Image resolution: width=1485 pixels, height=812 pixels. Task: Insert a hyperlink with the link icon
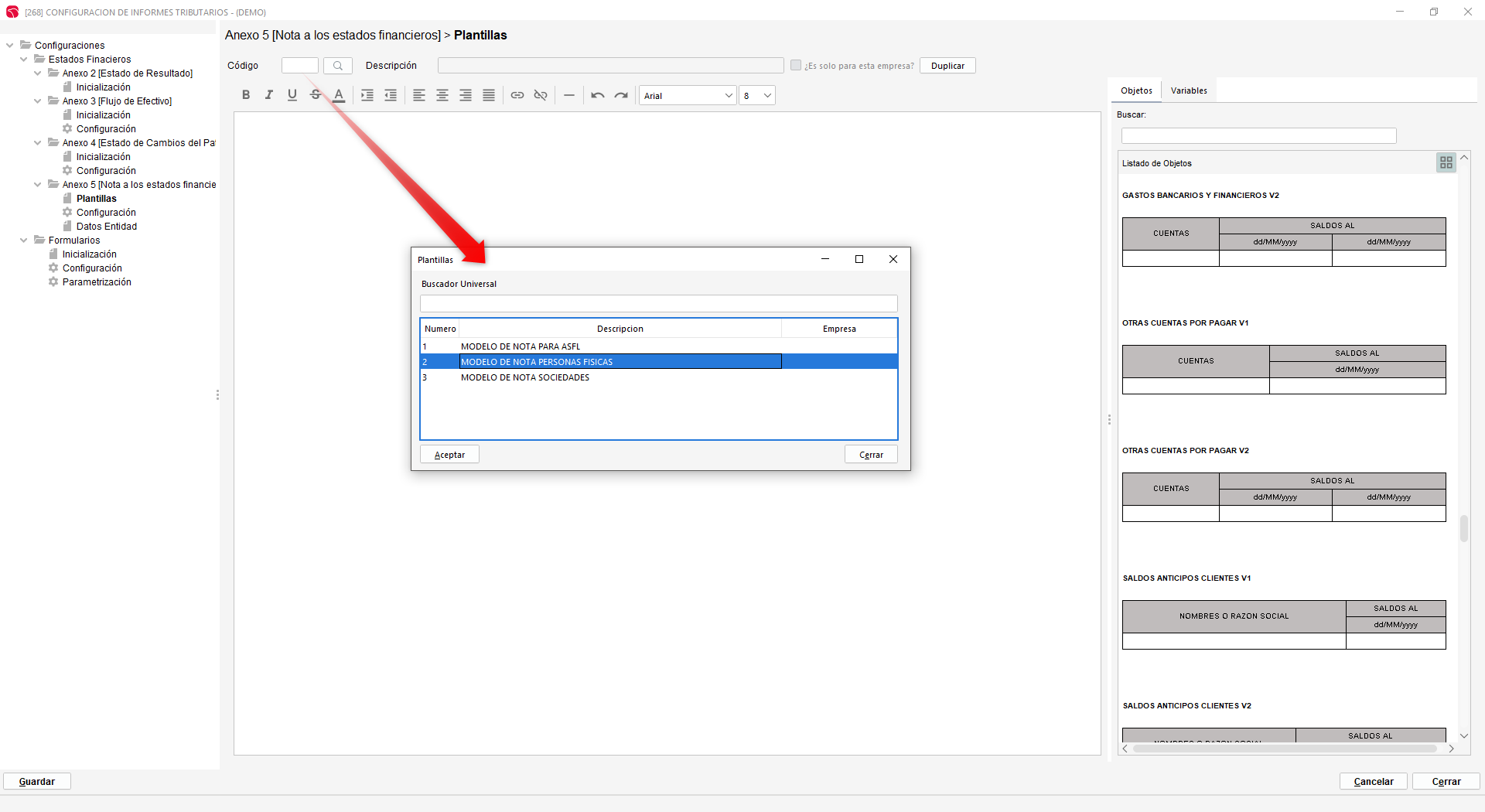point(517,95)
